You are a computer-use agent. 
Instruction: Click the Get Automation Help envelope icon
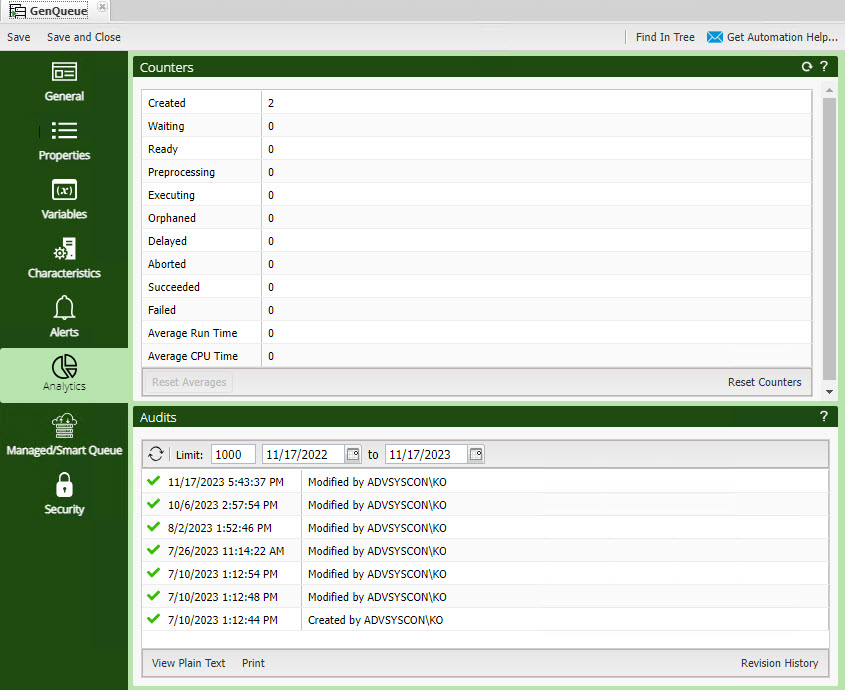pos(715,37)
